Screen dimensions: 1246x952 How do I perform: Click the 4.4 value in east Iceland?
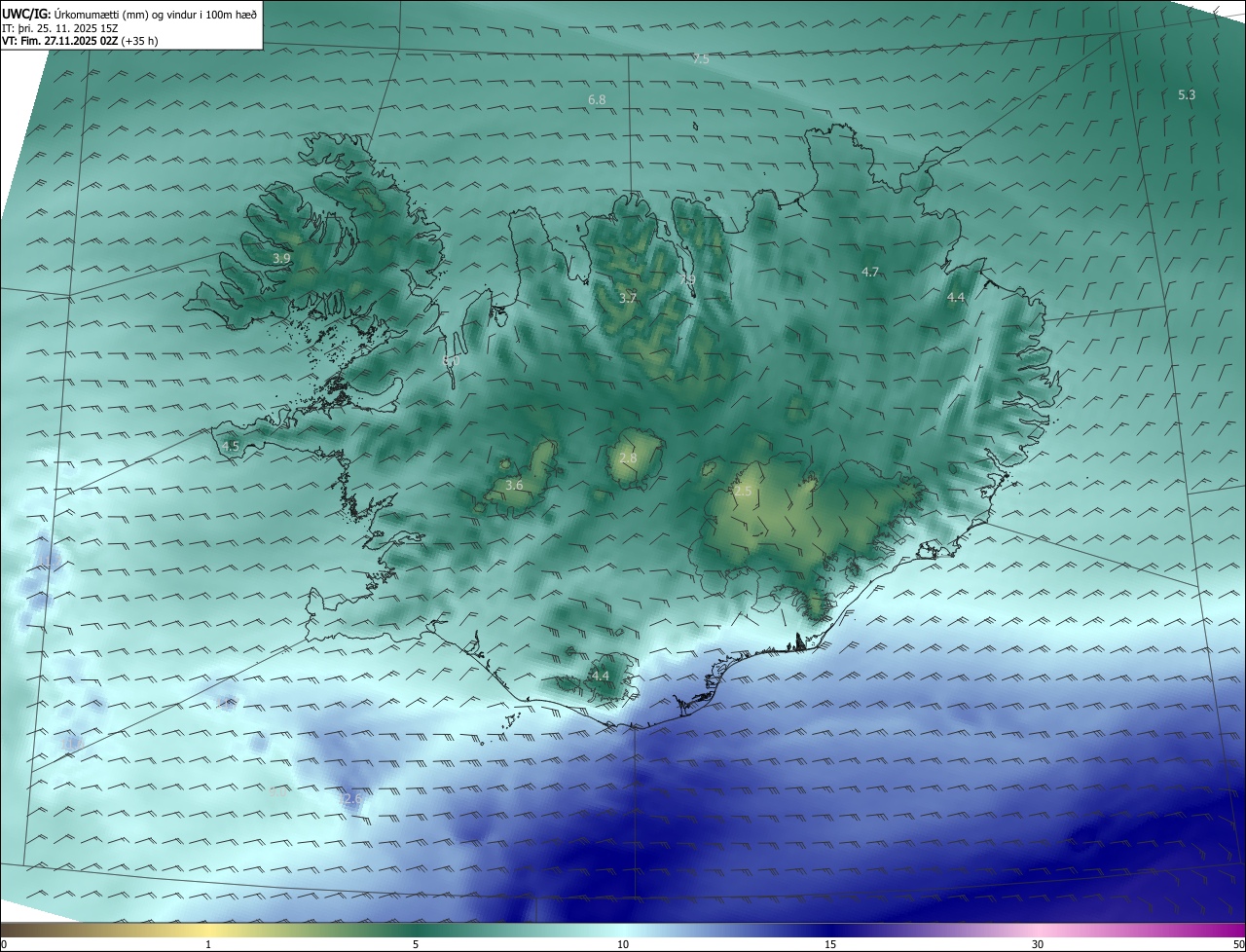pos(956,298)
